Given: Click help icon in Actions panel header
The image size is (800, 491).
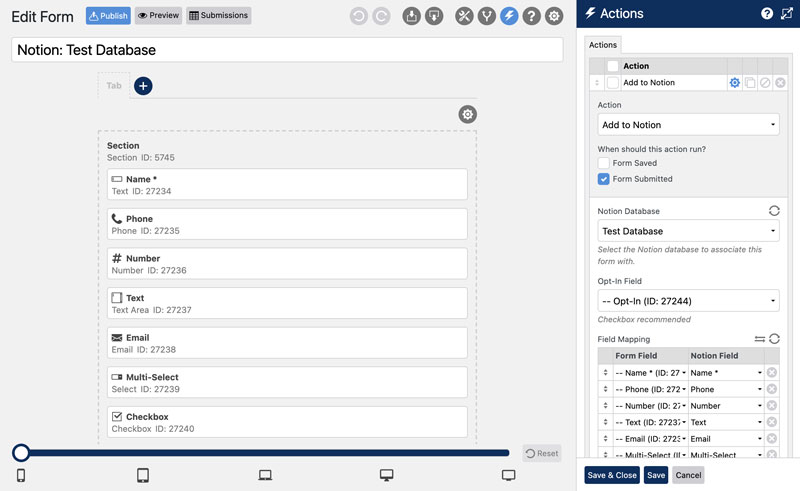Looking at the screenshot, I should coord(767,13).
